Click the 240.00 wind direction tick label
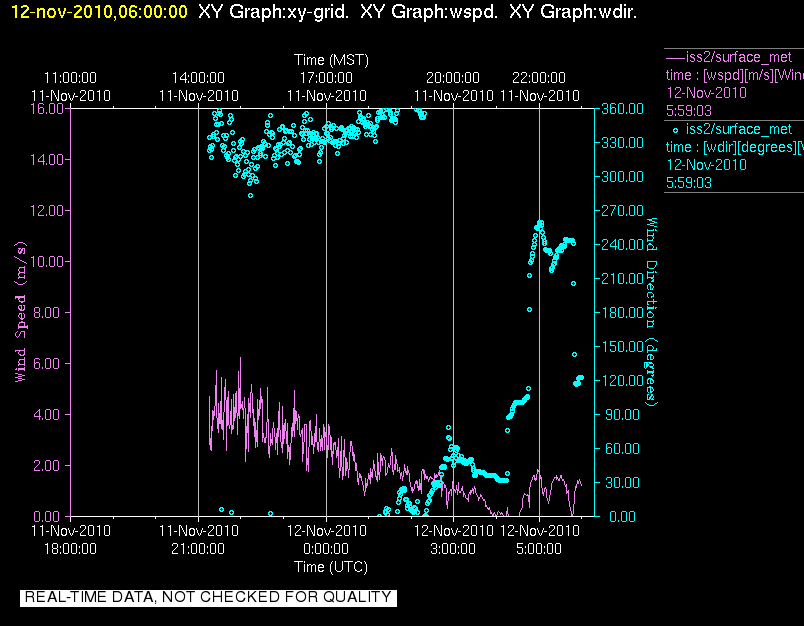The height and width of the screenshot is (626, 804). (622, 245)
